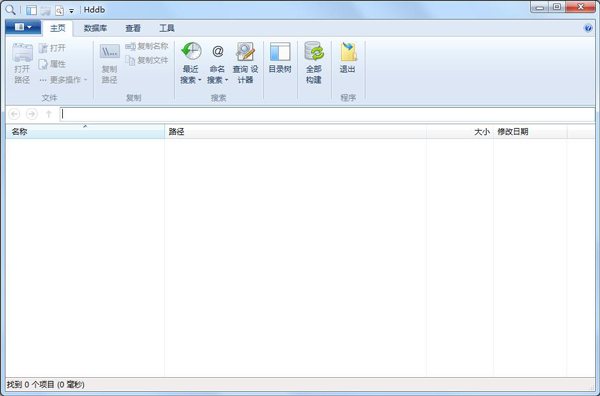Viewport: 600px width, 396px height.
Task: Expand the 更多操作 dropdown
Action: click(x=63, y=80)
